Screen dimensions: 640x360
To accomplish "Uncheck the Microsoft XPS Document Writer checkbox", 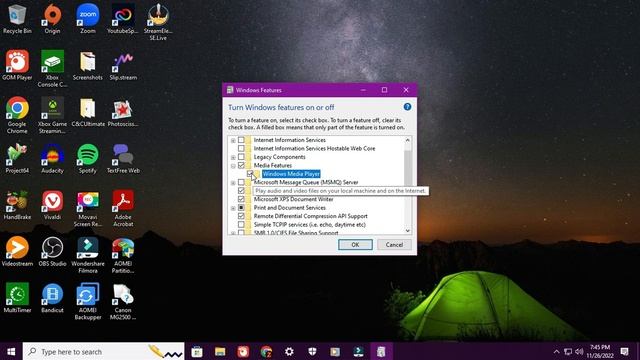I will click(241, 199).
